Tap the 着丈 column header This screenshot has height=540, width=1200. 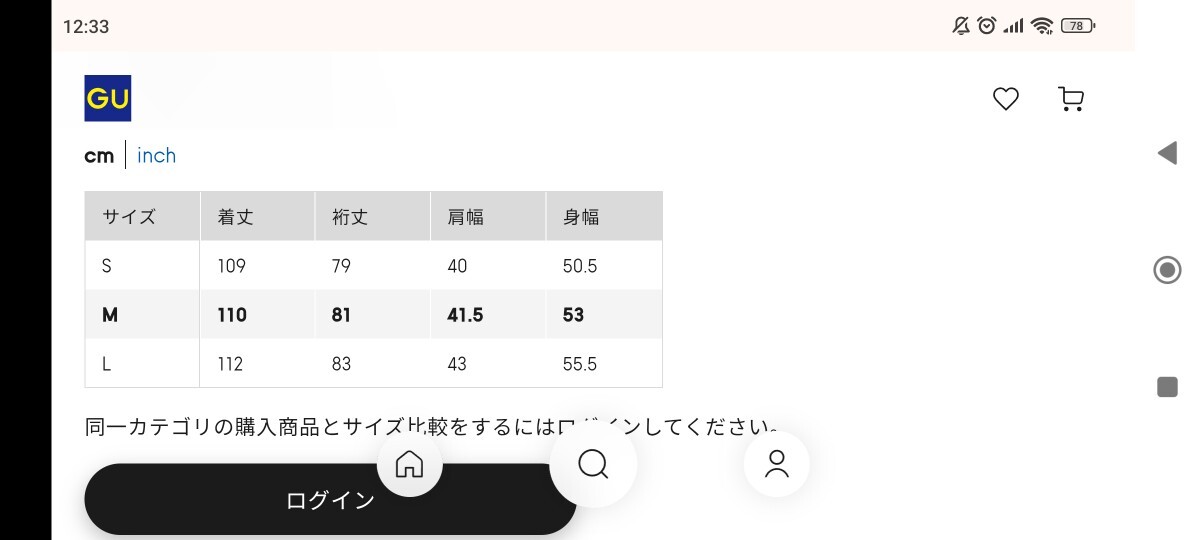click(x=236, y=217)
